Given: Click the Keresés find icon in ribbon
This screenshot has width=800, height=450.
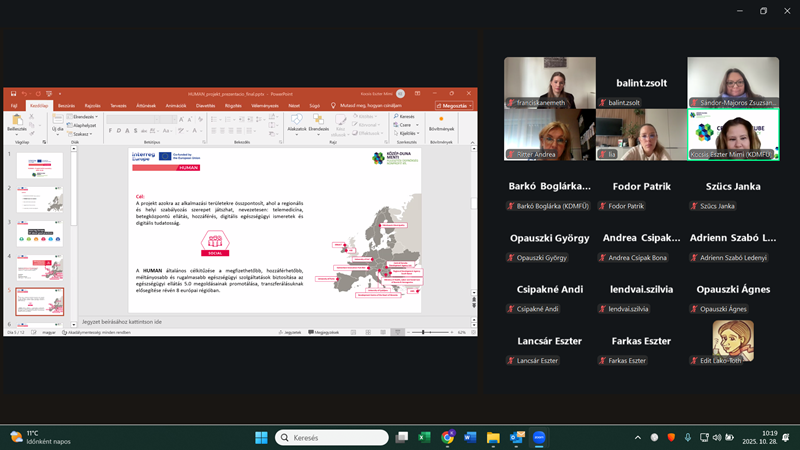Looking at the screenshot, I should [405, 116].
